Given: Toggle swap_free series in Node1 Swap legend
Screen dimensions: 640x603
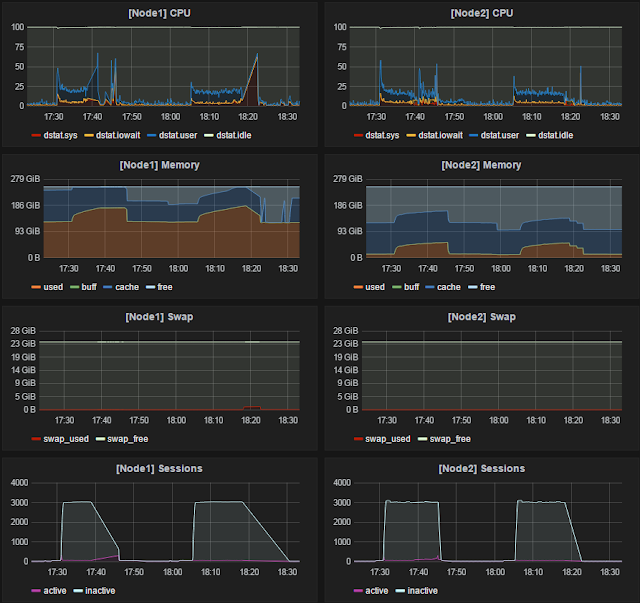Looking at the screenshot, I should point(122,439).
